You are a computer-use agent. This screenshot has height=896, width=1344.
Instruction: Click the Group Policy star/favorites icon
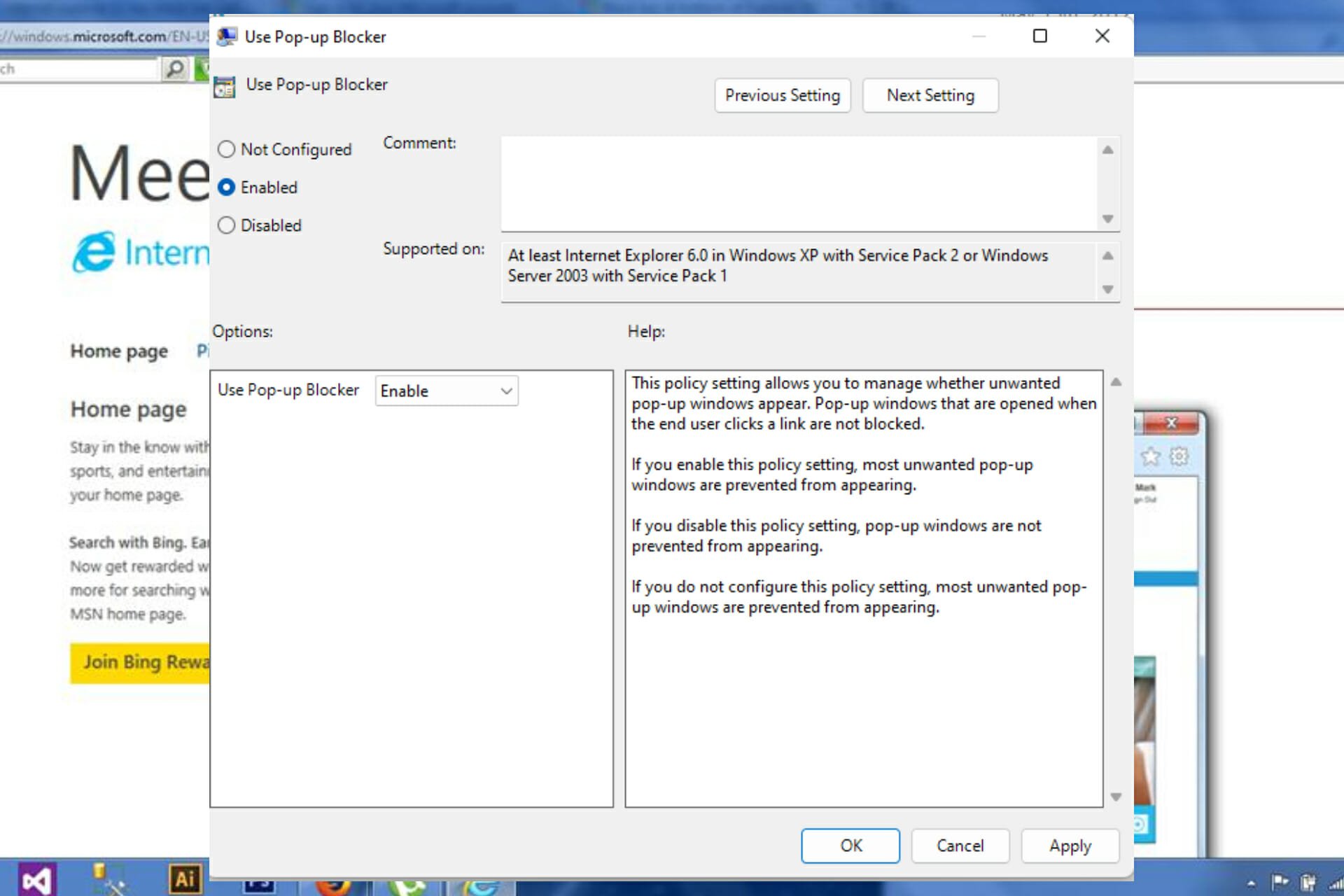(x=1151, y=457)
